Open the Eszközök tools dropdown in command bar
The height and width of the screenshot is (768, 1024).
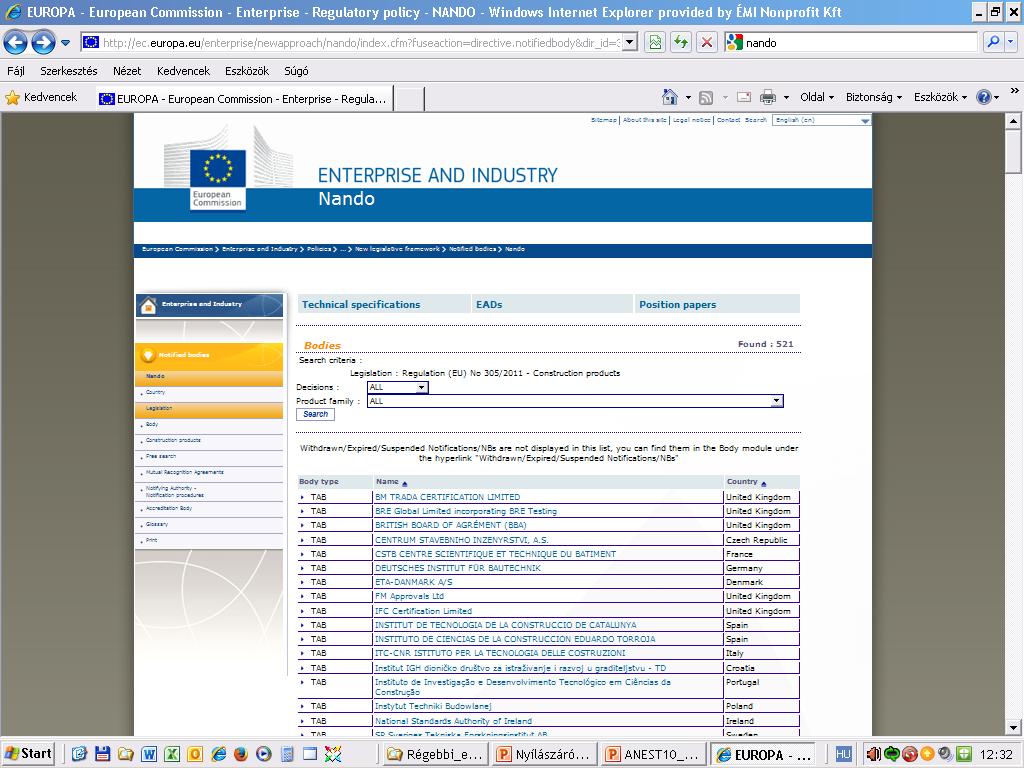pos(940,97)
